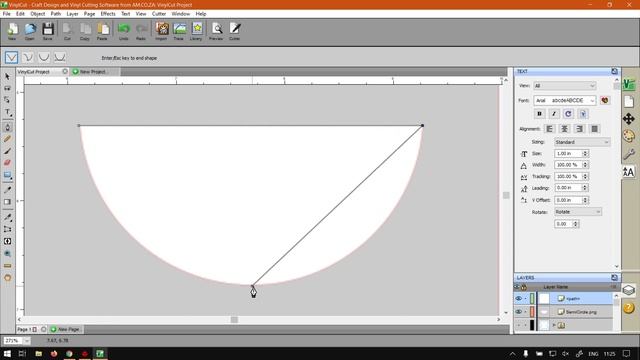Select the pencil drawing tool
The width and height of the screenshot is (640, 360).
(7, 139)
